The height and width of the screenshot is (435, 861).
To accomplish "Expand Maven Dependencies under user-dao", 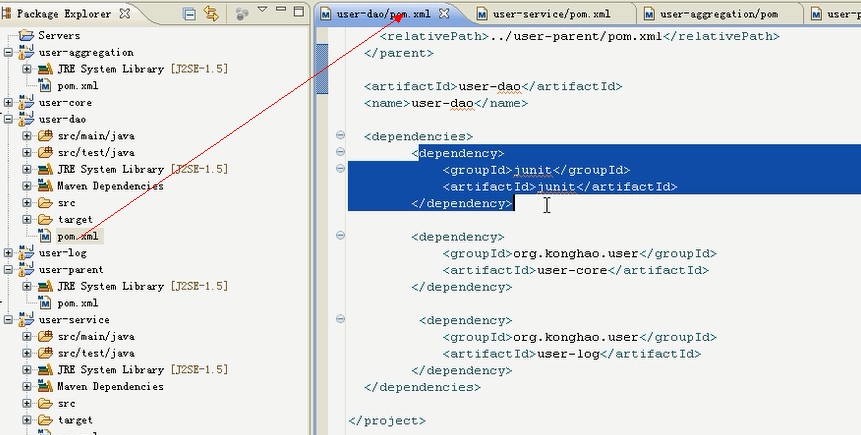I will (27, 186).
